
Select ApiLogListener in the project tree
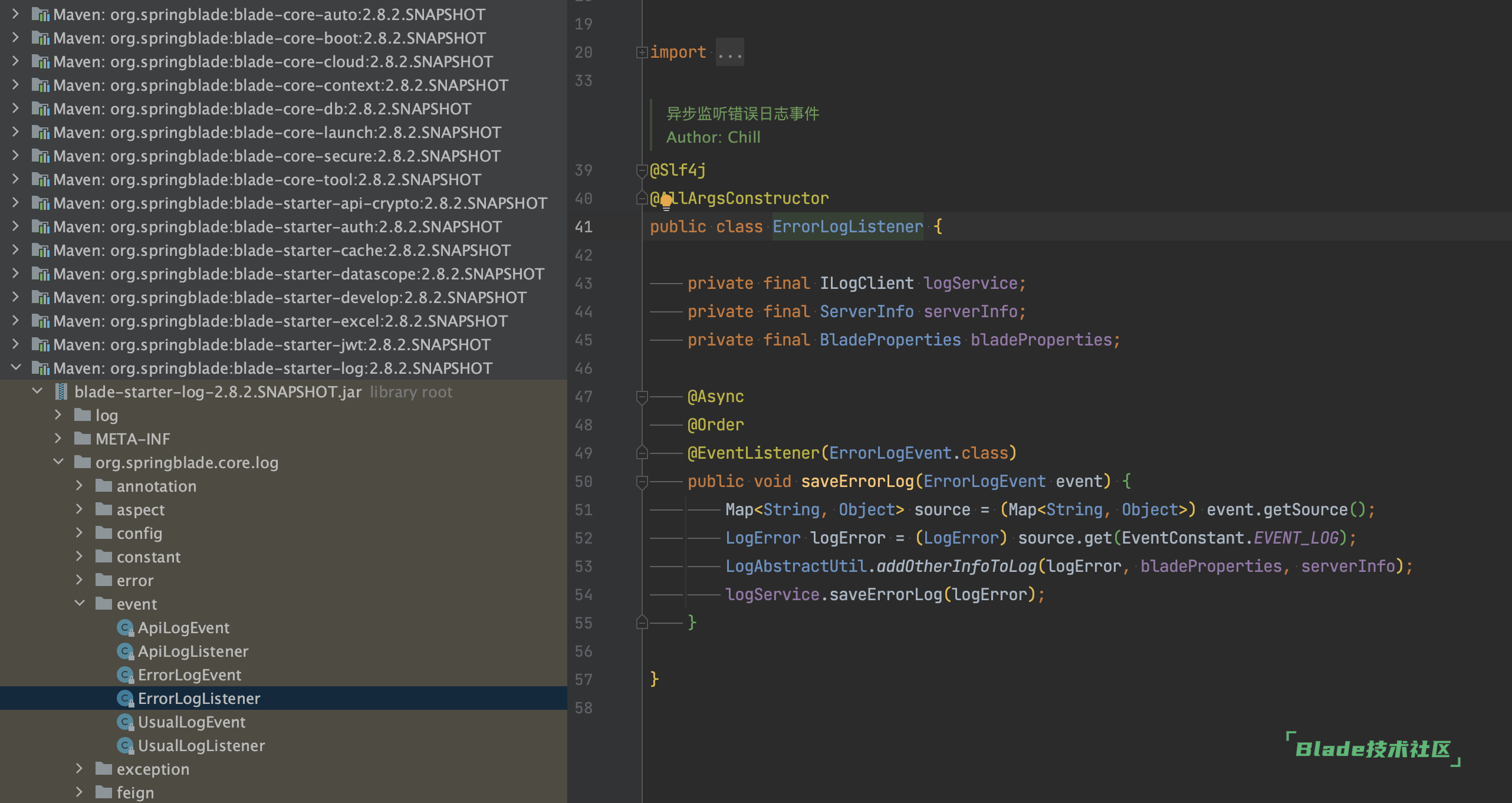[x=284, y=651]
